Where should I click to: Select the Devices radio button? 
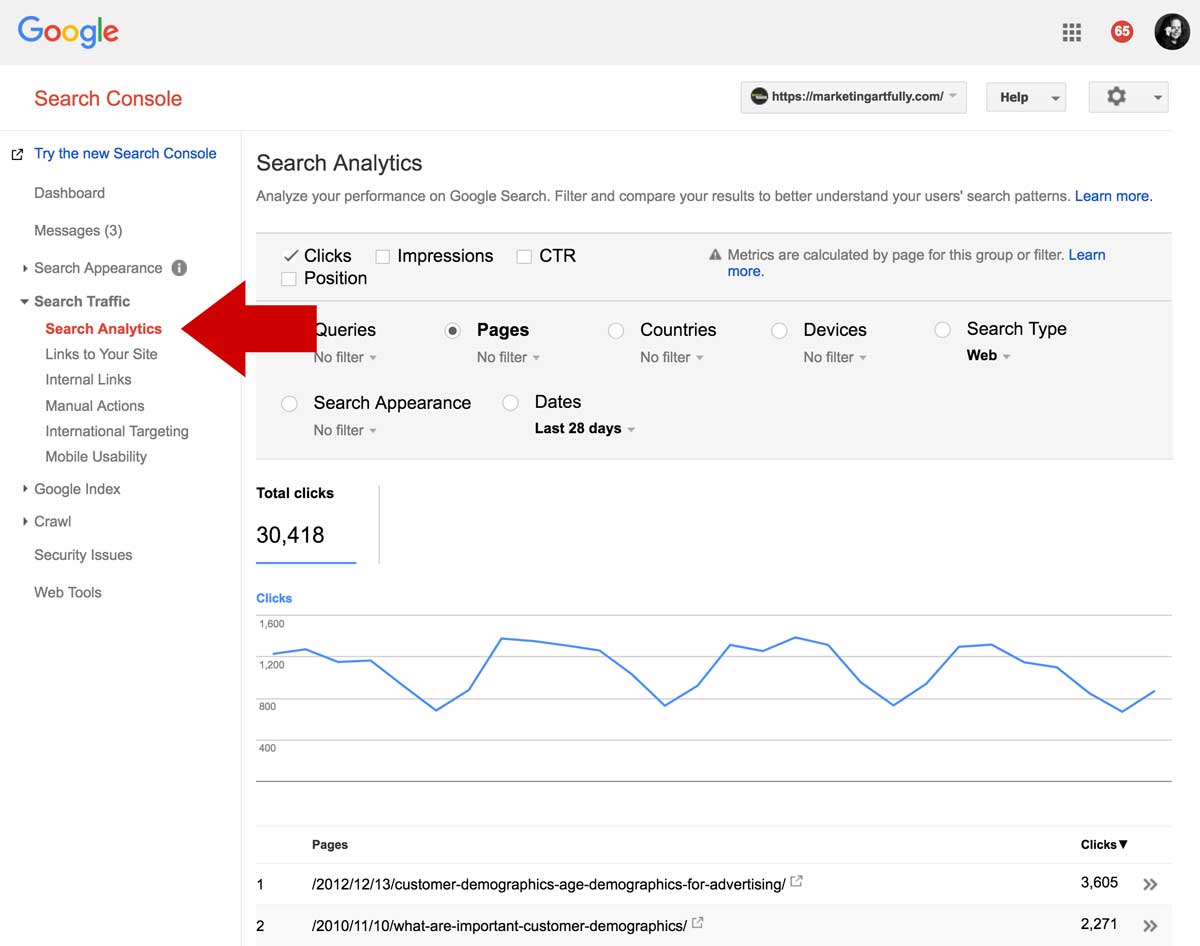[779, 330]
